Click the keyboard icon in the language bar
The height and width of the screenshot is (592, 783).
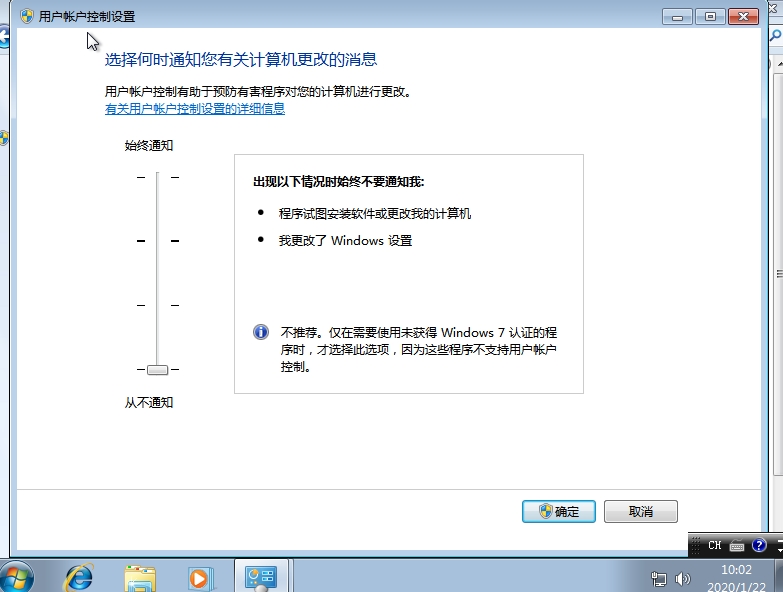click(737, 546)
